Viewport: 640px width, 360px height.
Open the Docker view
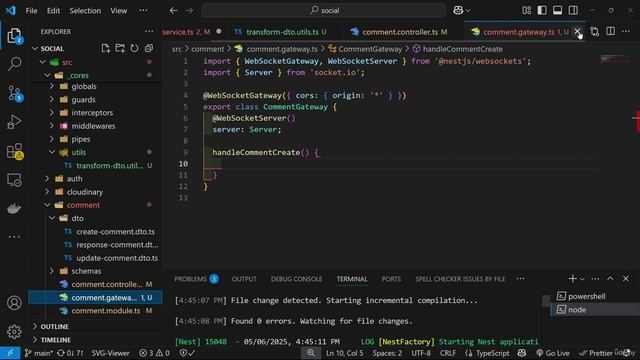coord(14,209)
